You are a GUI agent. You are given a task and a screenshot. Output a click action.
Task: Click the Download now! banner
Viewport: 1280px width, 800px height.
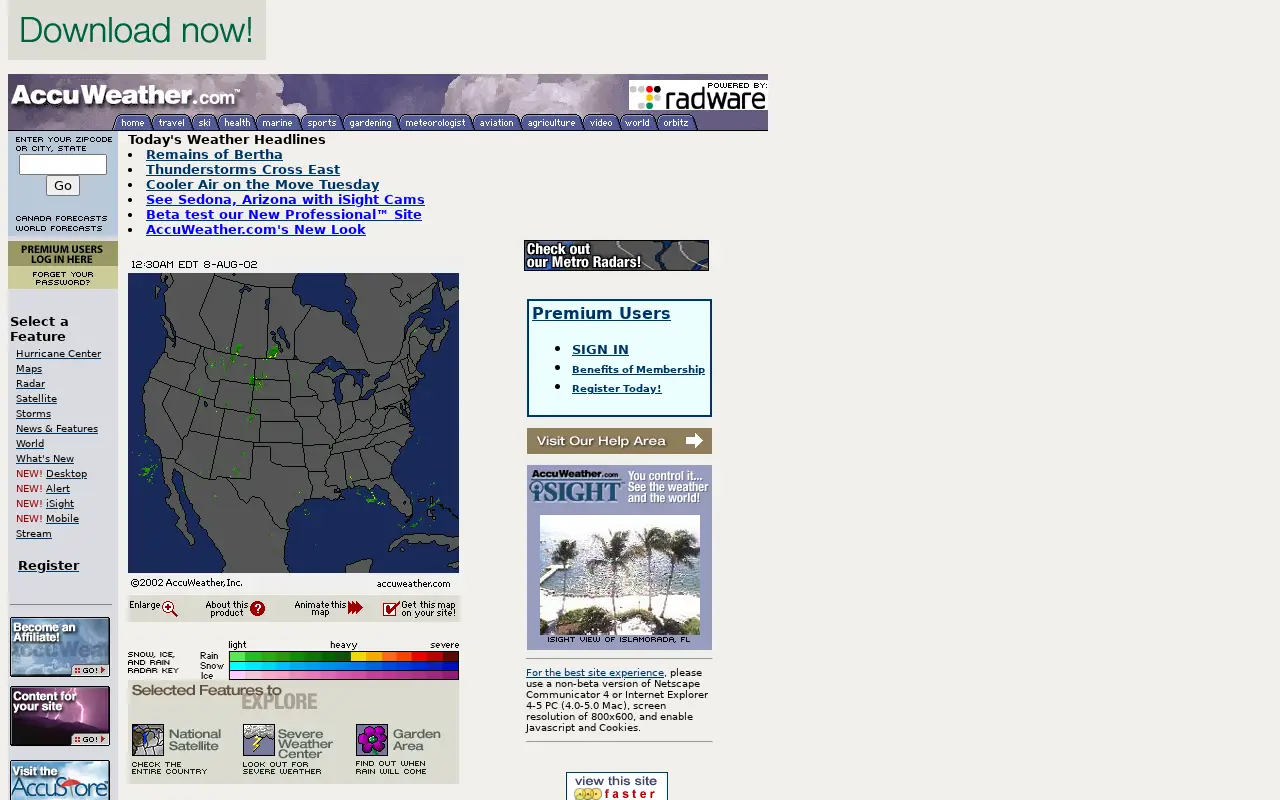[x=137, y=30]
